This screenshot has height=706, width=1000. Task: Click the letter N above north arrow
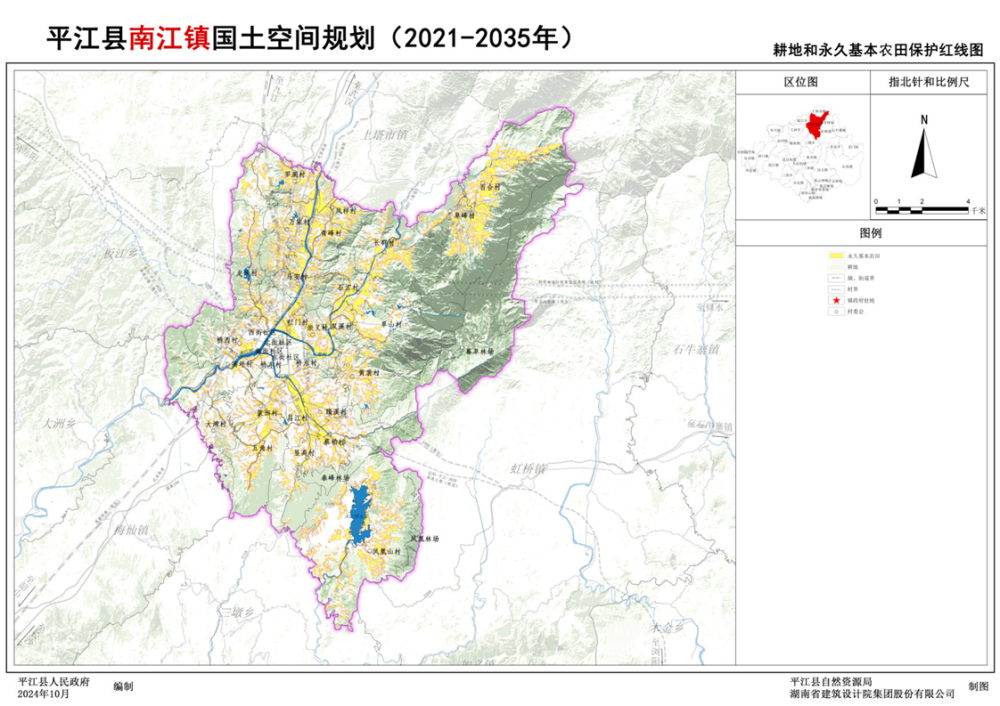(925, 120)
